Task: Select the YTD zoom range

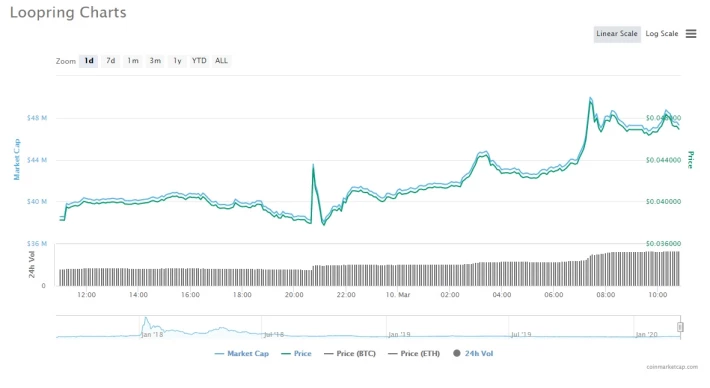Action: [199, 61]
